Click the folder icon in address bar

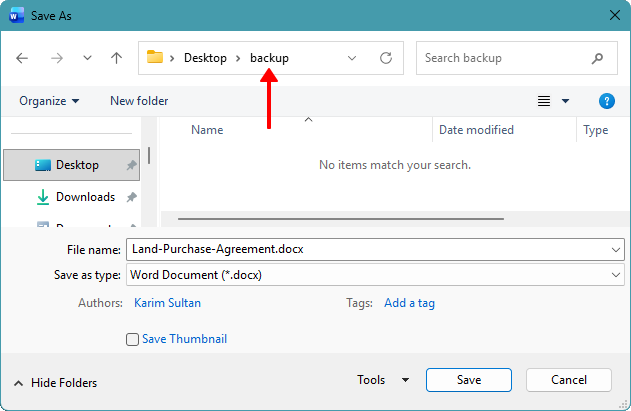155,57
